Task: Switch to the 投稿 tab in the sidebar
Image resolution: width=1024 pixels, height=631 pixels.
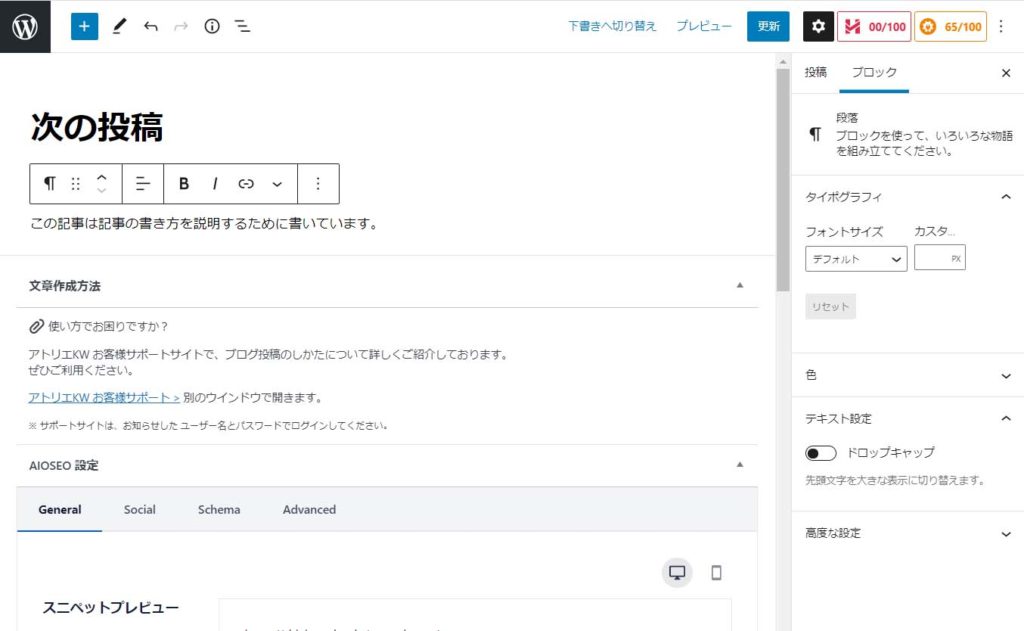Action: 814,72
